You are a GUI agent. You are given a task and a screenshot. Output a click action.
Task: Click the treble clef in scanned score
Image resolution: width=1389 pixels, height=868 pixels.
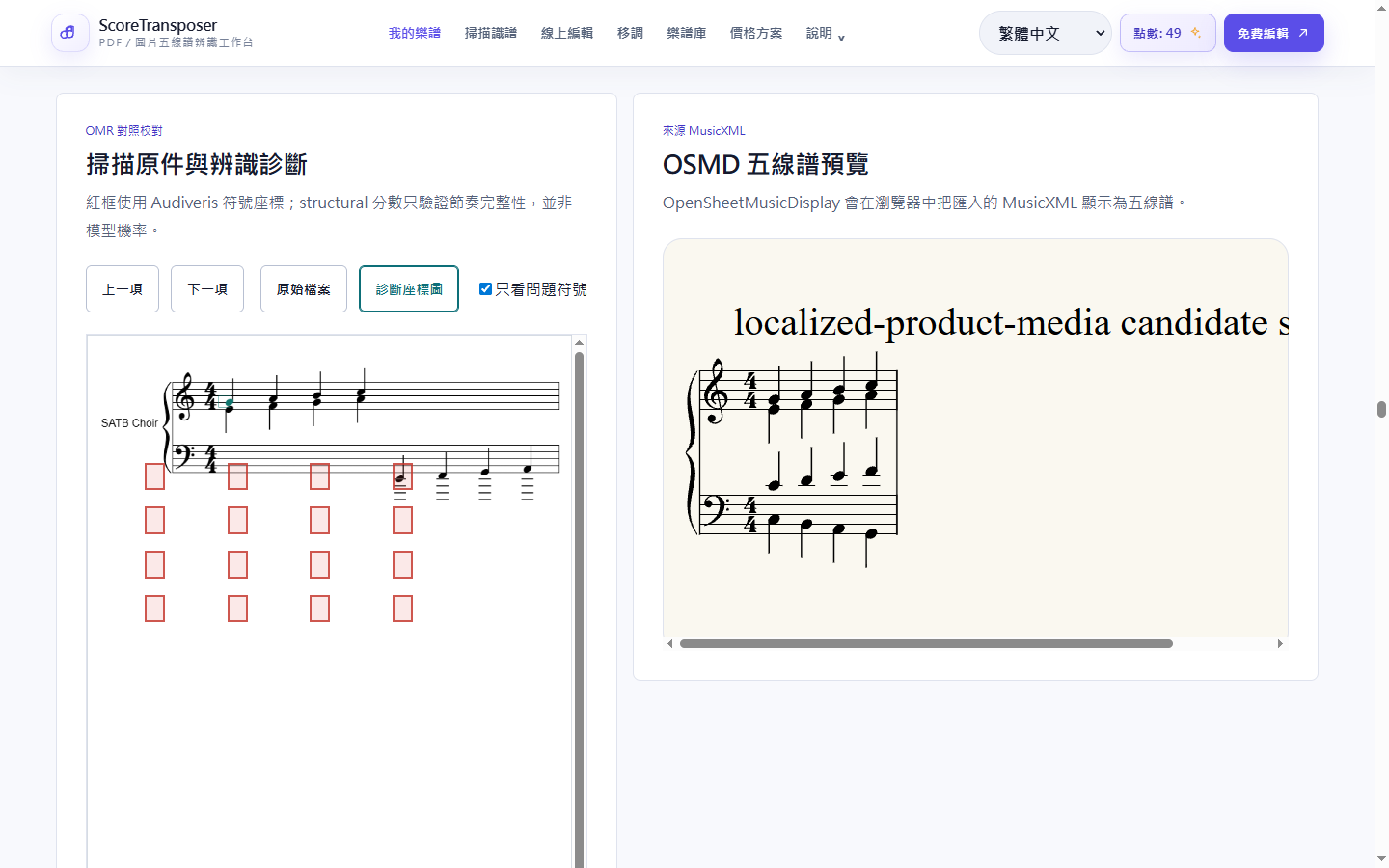click(185, 396)
